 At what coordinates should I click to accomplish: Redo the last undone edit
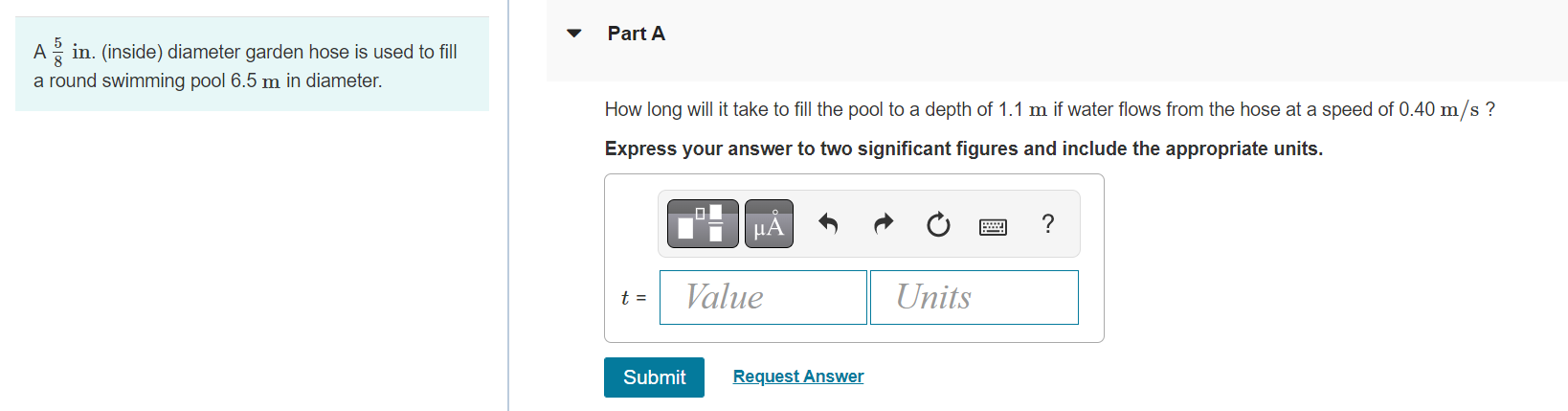point(884,224)
